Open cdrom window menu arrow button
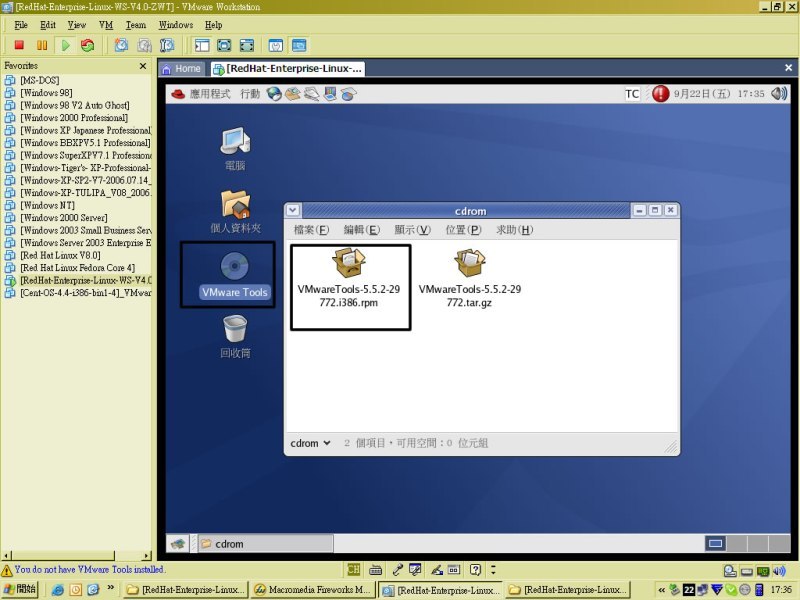Viewport: 800px width, 600px height. (293, 210)
